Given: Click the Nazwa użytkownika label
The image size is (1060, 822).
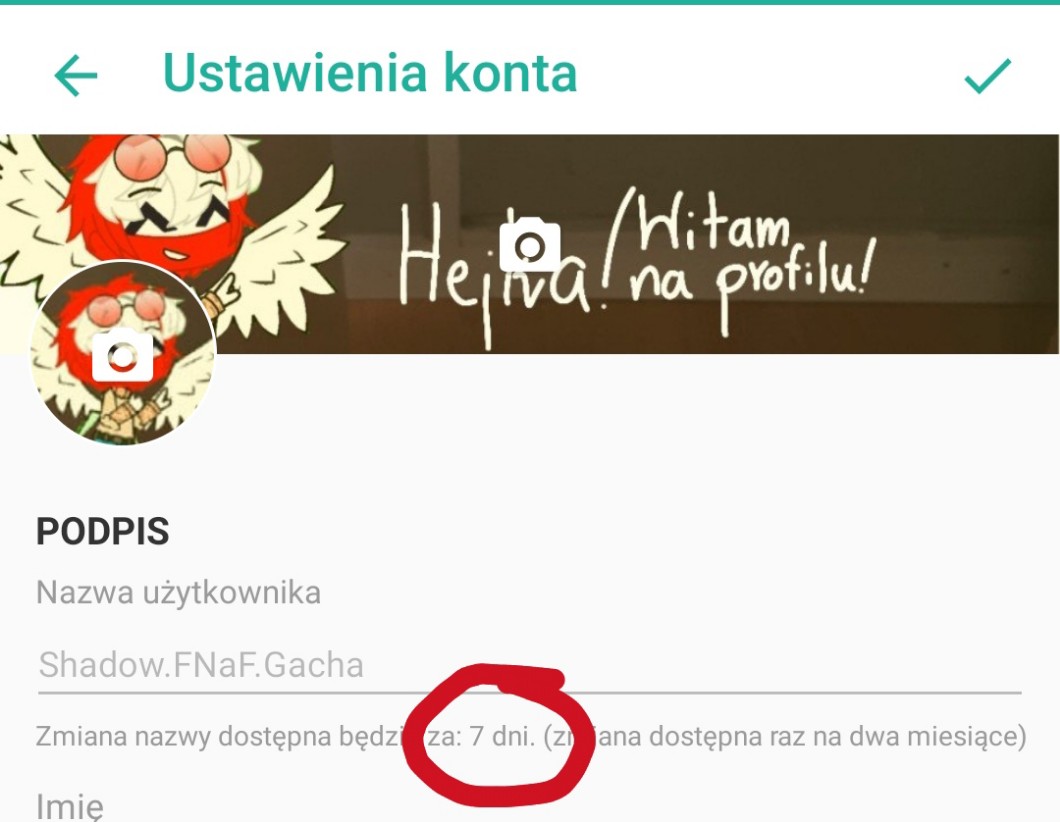Looking at the screenshot, I should point(178,593).
